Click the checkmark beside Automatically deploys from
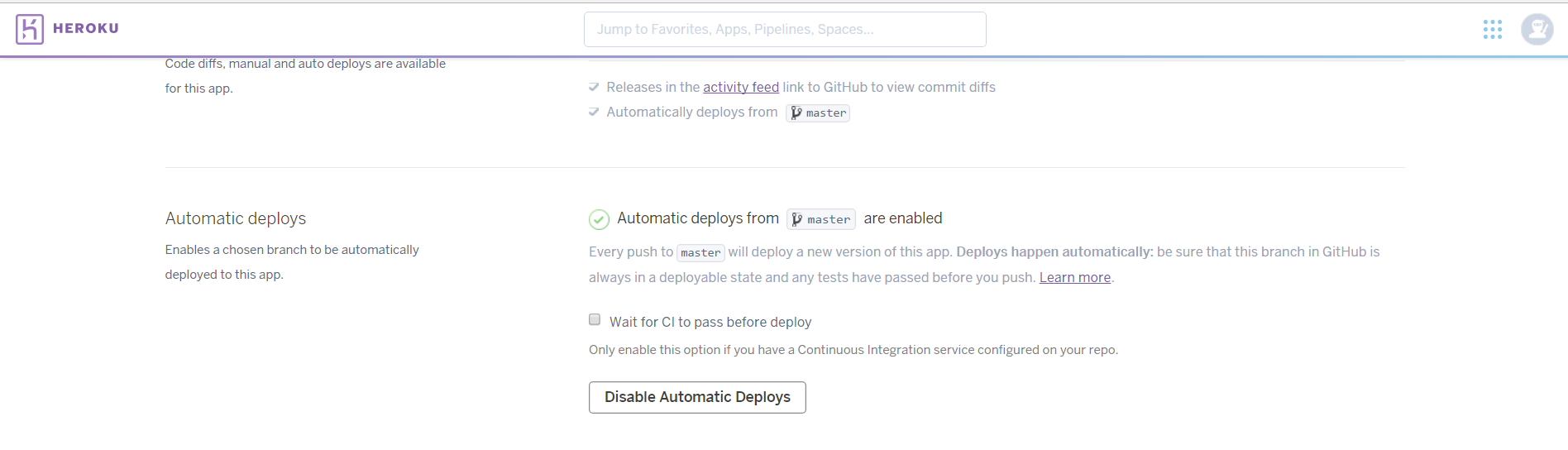 594,112
